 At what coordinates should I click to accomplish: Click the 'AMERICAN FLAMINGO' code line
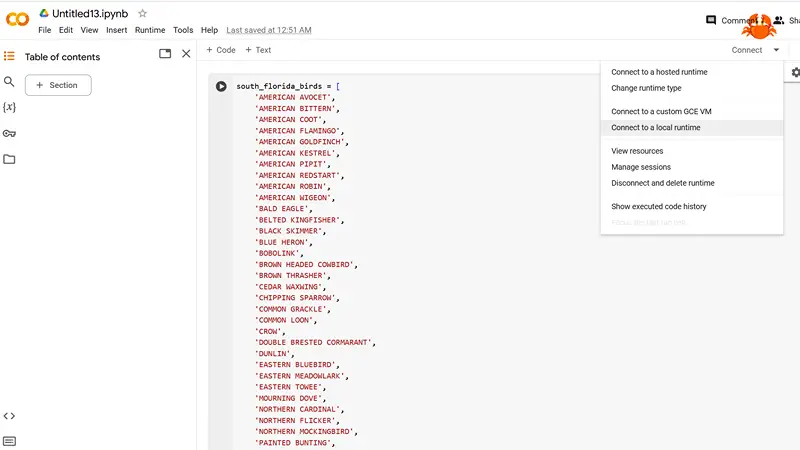tap(299, 131)
